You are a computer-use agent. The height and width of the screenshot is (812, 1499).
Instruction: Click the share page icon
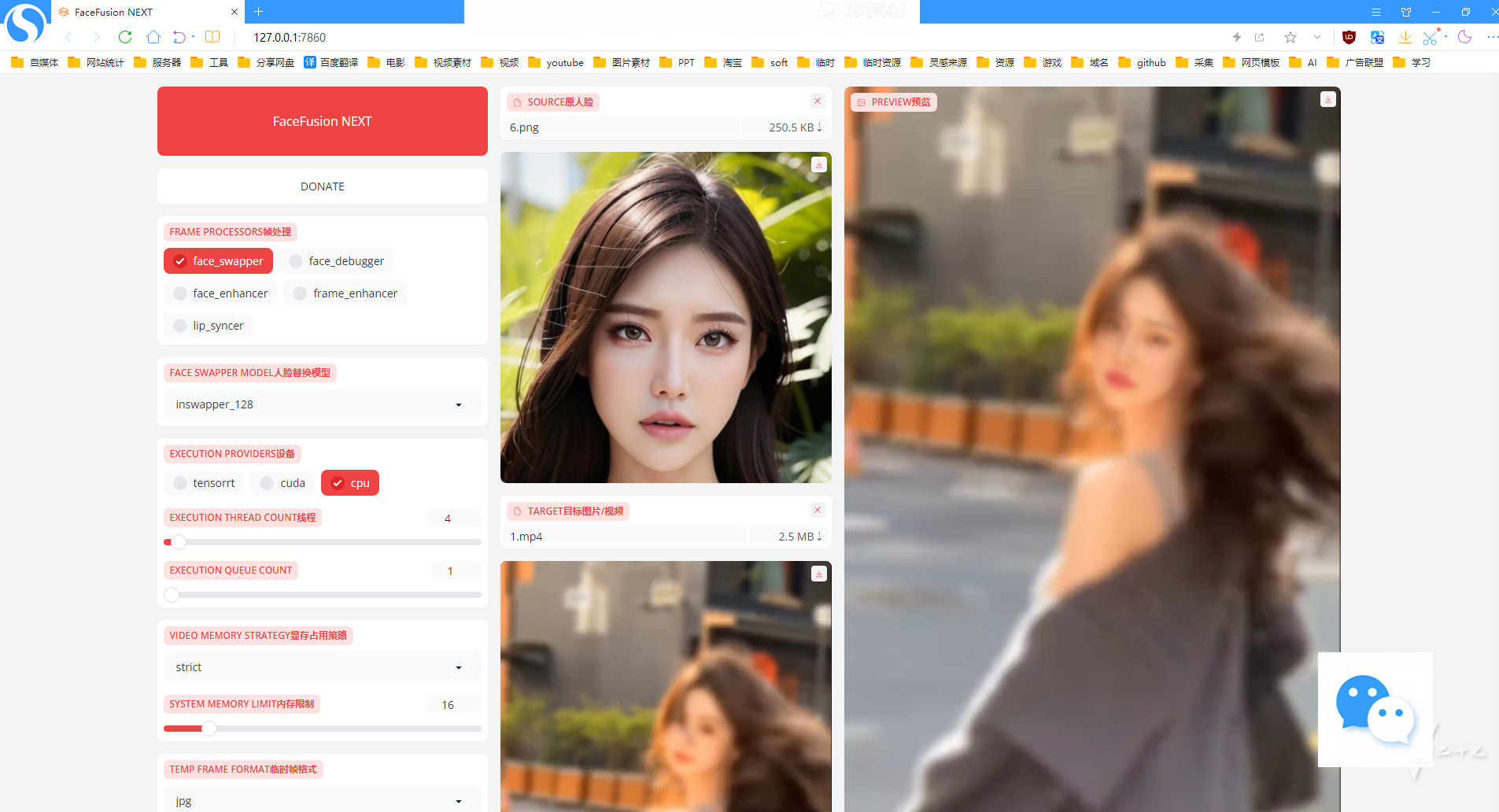point(1260,37)
